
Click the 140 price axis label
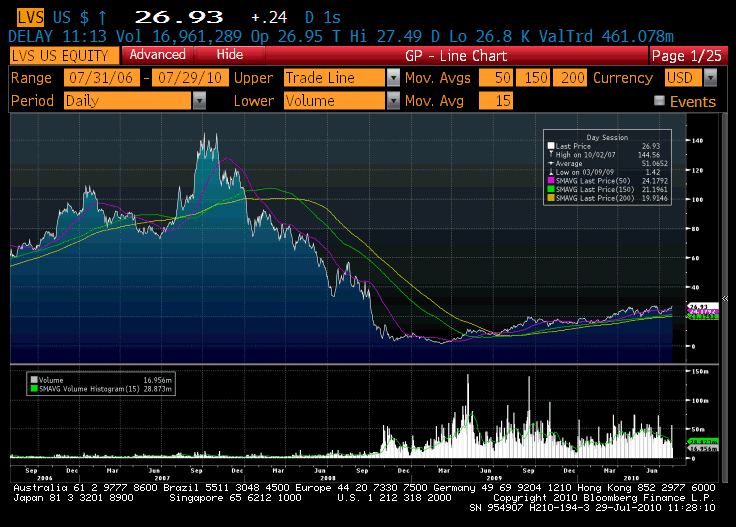click(x=697, y=140)
